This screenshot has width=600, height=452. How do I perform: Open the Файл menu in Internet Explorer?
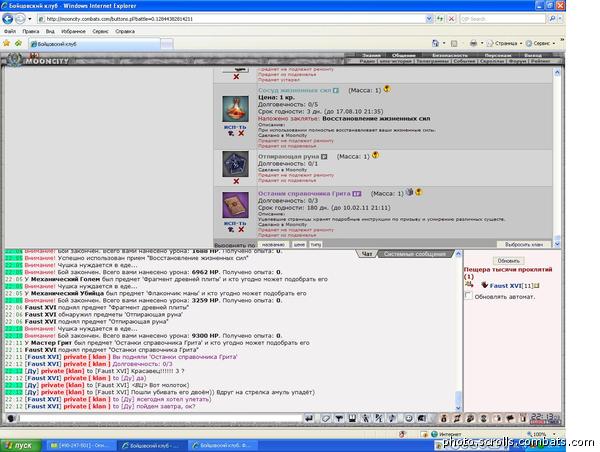click(10, 31)
